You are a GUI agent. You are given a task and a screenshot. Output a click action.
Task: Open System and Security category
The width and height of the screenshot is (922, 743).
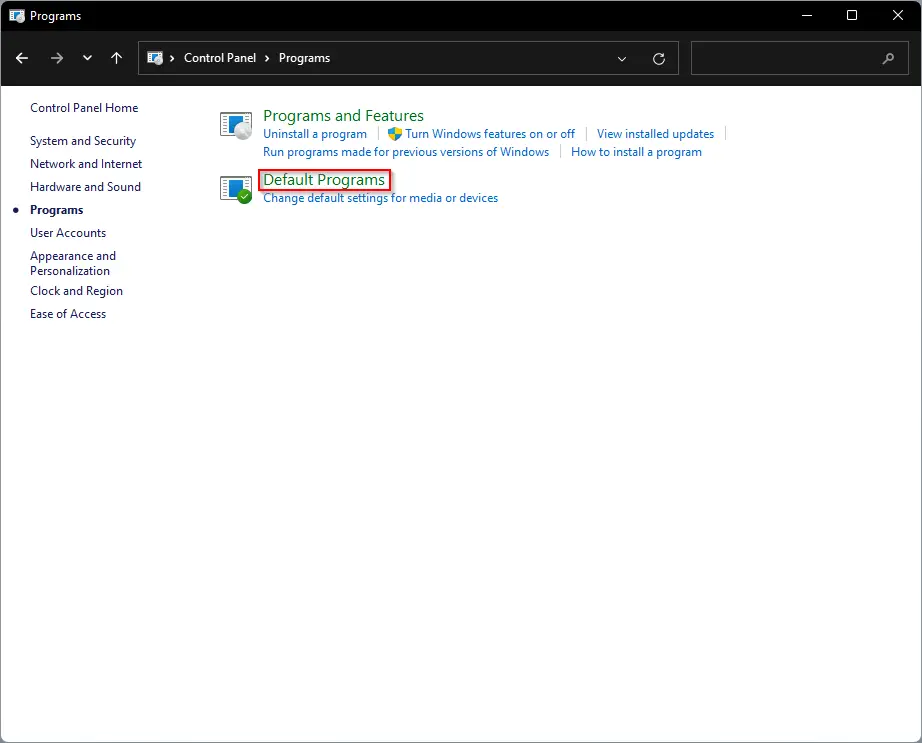point(83,141)
